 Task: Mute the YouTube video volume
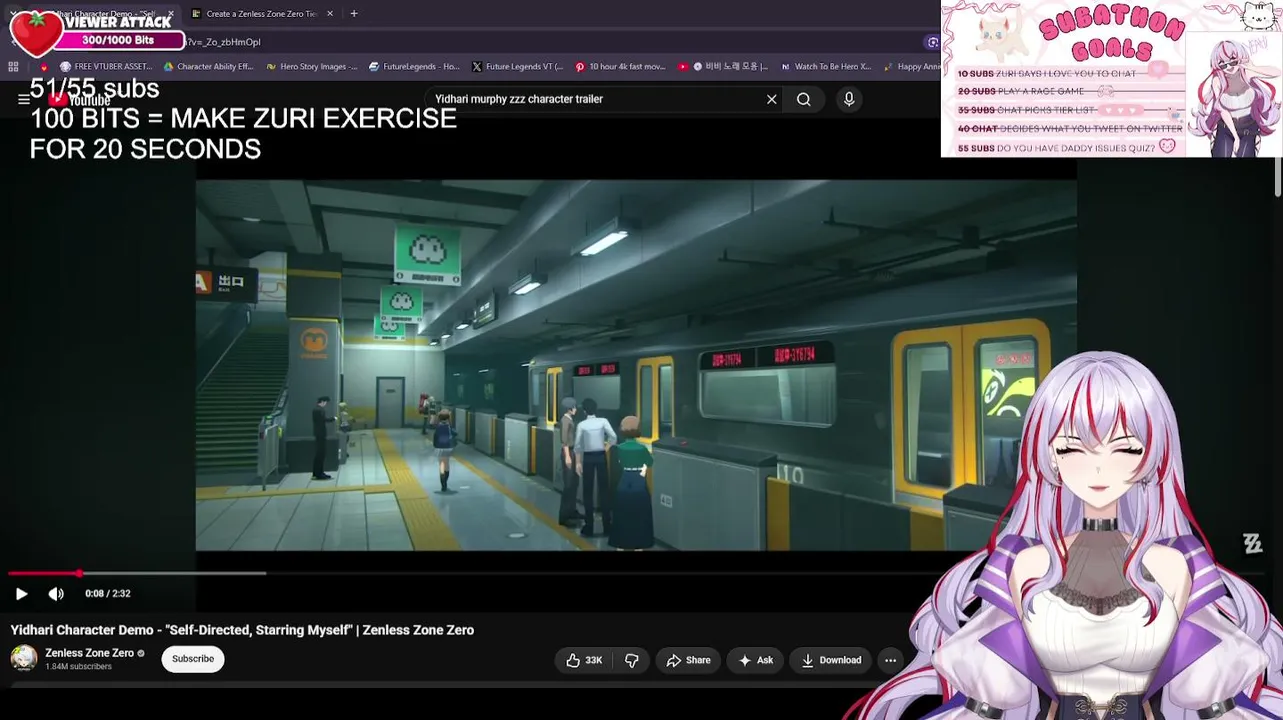pyautogui.click(x=56, y=594)
